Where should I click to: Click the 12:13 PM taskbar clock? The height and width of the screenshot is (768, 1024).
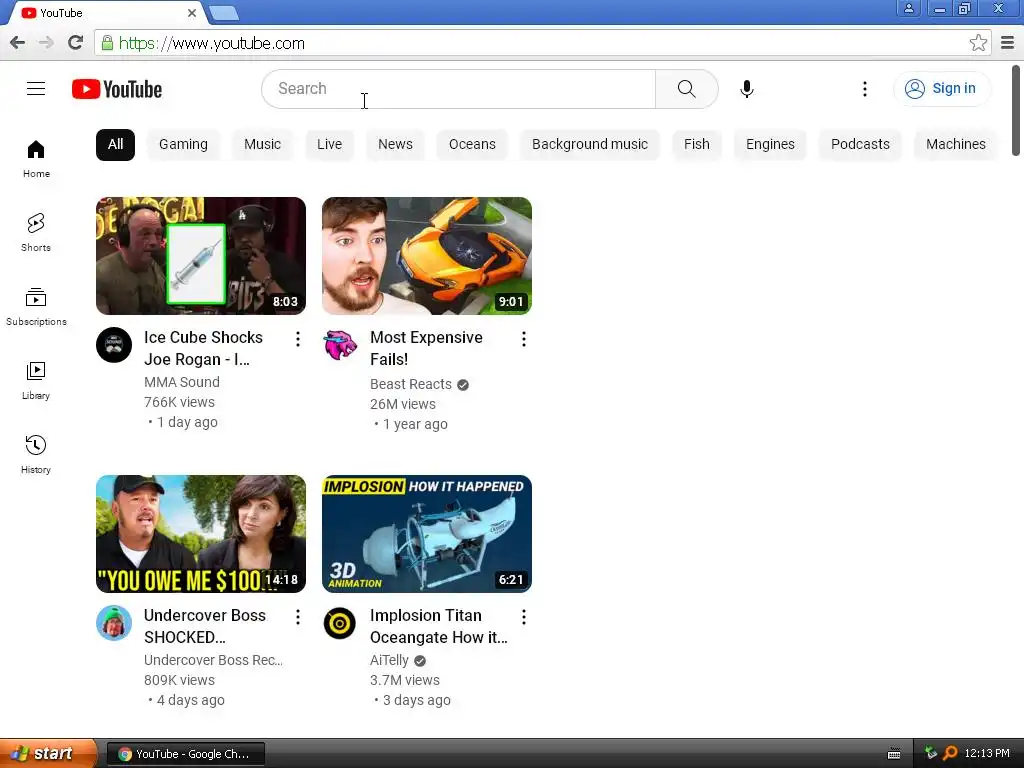tap(987, 754)
